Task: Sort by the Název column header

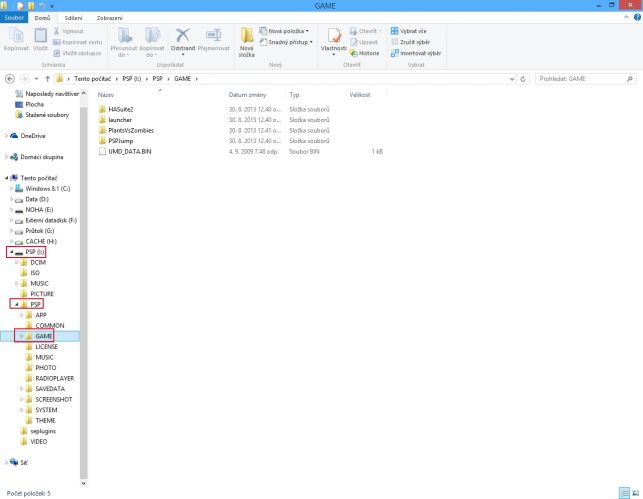Action: point(106,95)
